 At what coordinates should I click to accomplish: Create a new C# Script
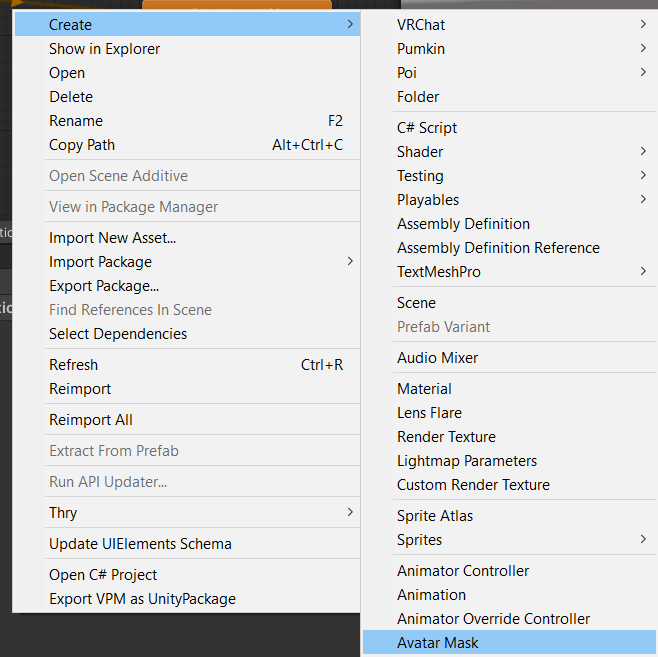(x=509, y=128)
